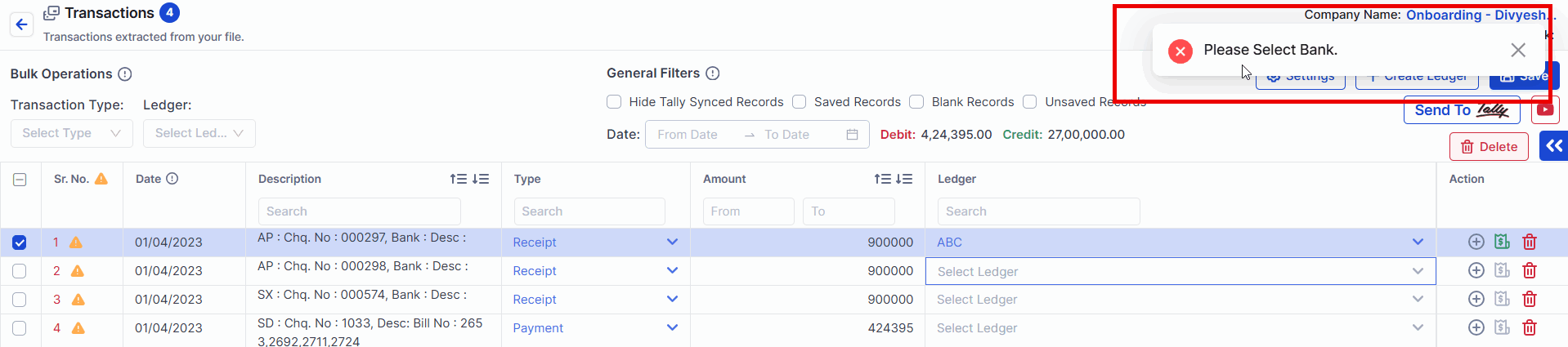
Task: Check the row 4 checkbox
Action: click(x=20, y=328)
